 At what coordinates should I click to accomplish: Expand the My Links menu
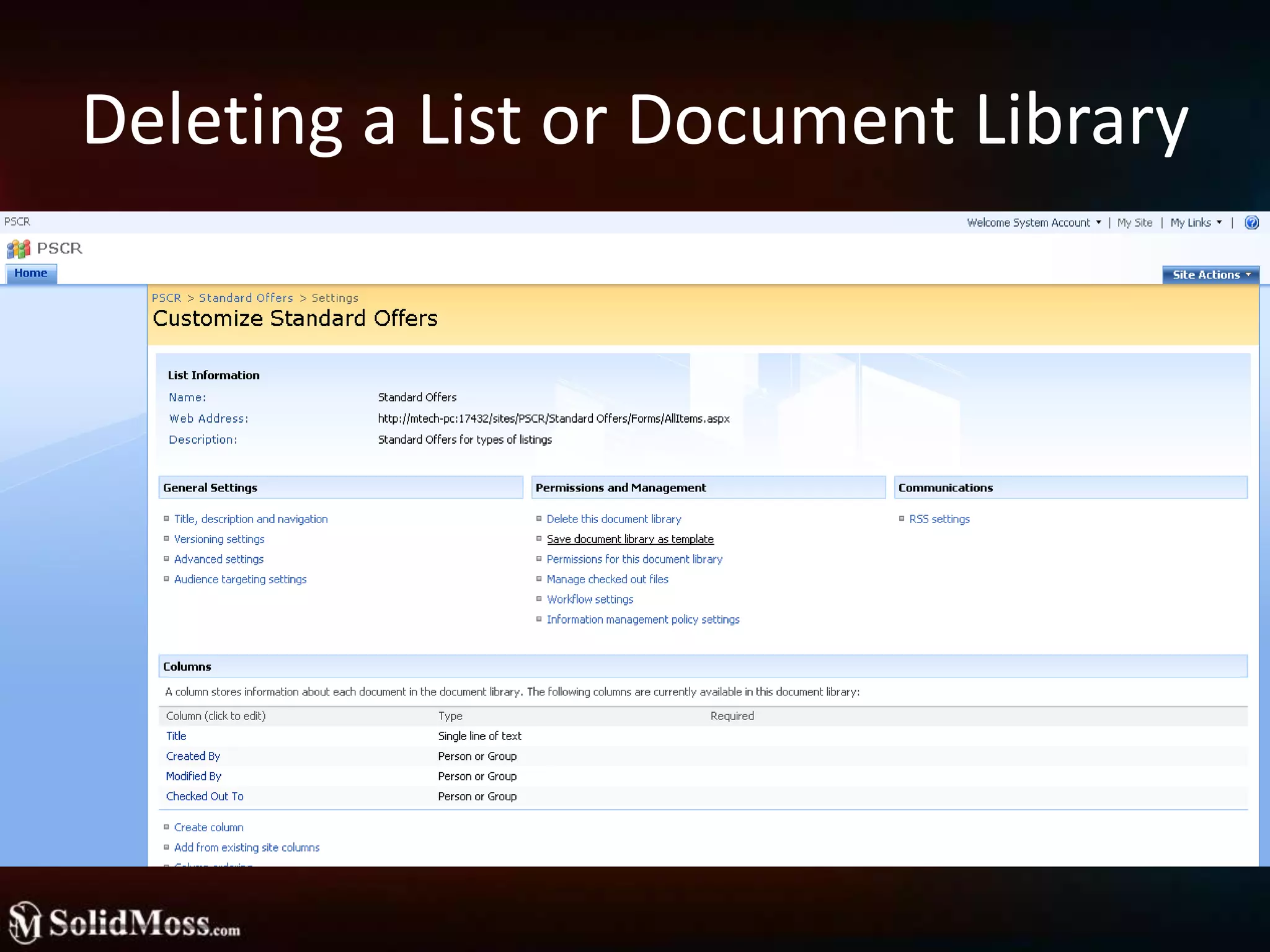[1196, 223]
